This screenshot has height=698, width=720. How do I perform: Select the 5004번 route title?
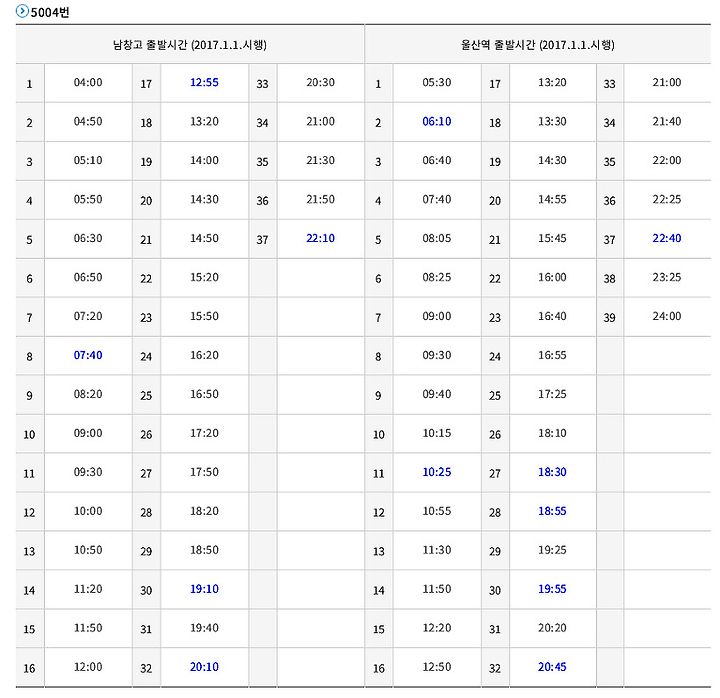coord(50,12)
